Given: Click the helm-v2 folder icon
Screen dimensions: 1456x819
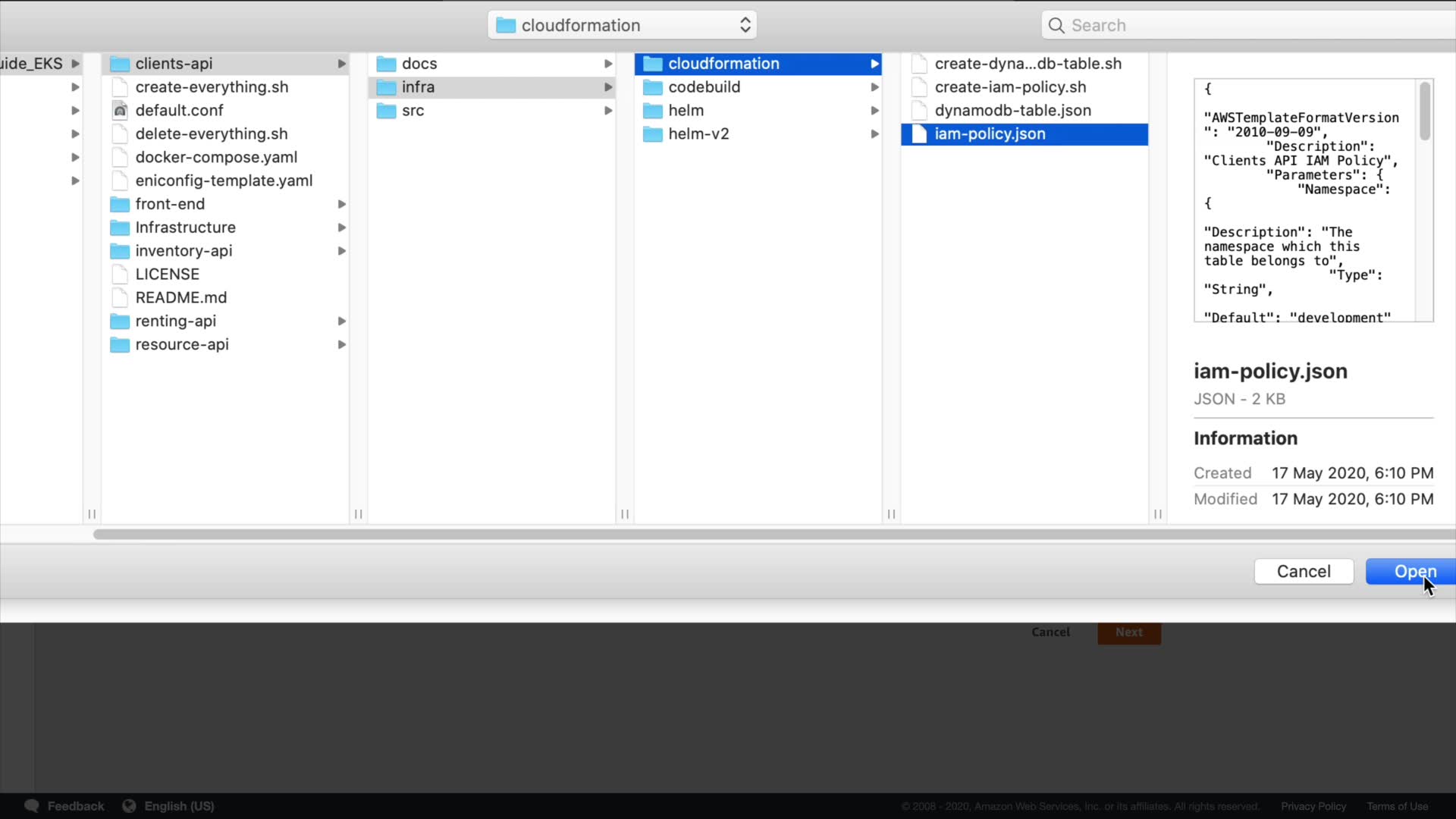Looking at the screenshot, I should point(653,134).
